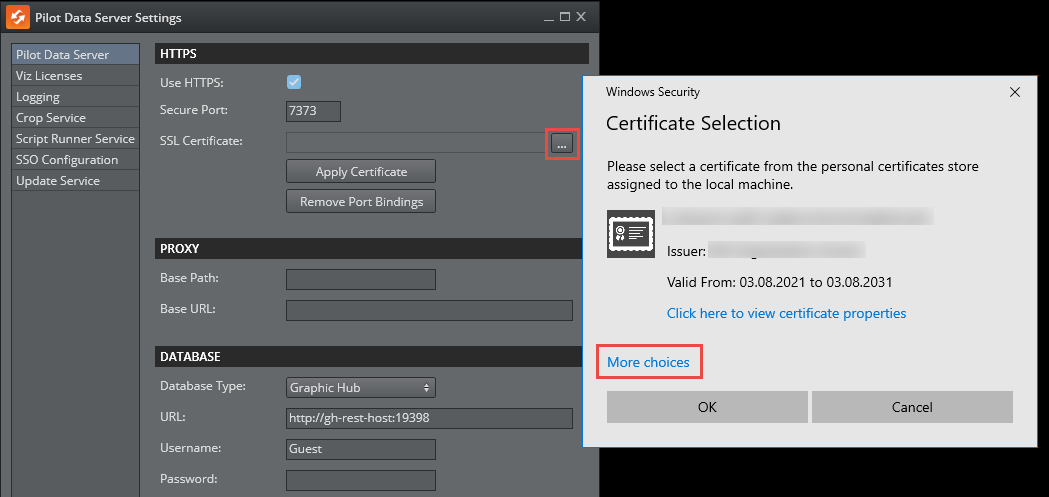The height and width of the screenshot is (497, 1049).
Task: Click the Pilot Data Server app logo
Action: [x=18, y=17]
